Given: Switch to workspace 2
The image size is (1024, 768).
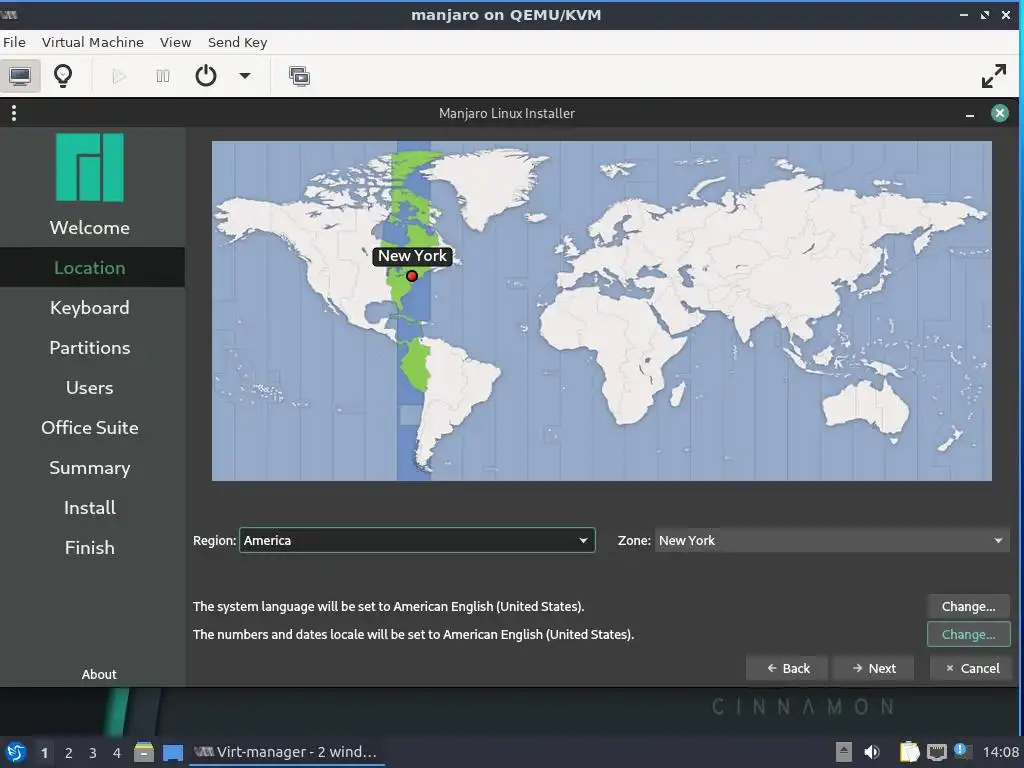Looking at the screenshot, I should [69, 753].
